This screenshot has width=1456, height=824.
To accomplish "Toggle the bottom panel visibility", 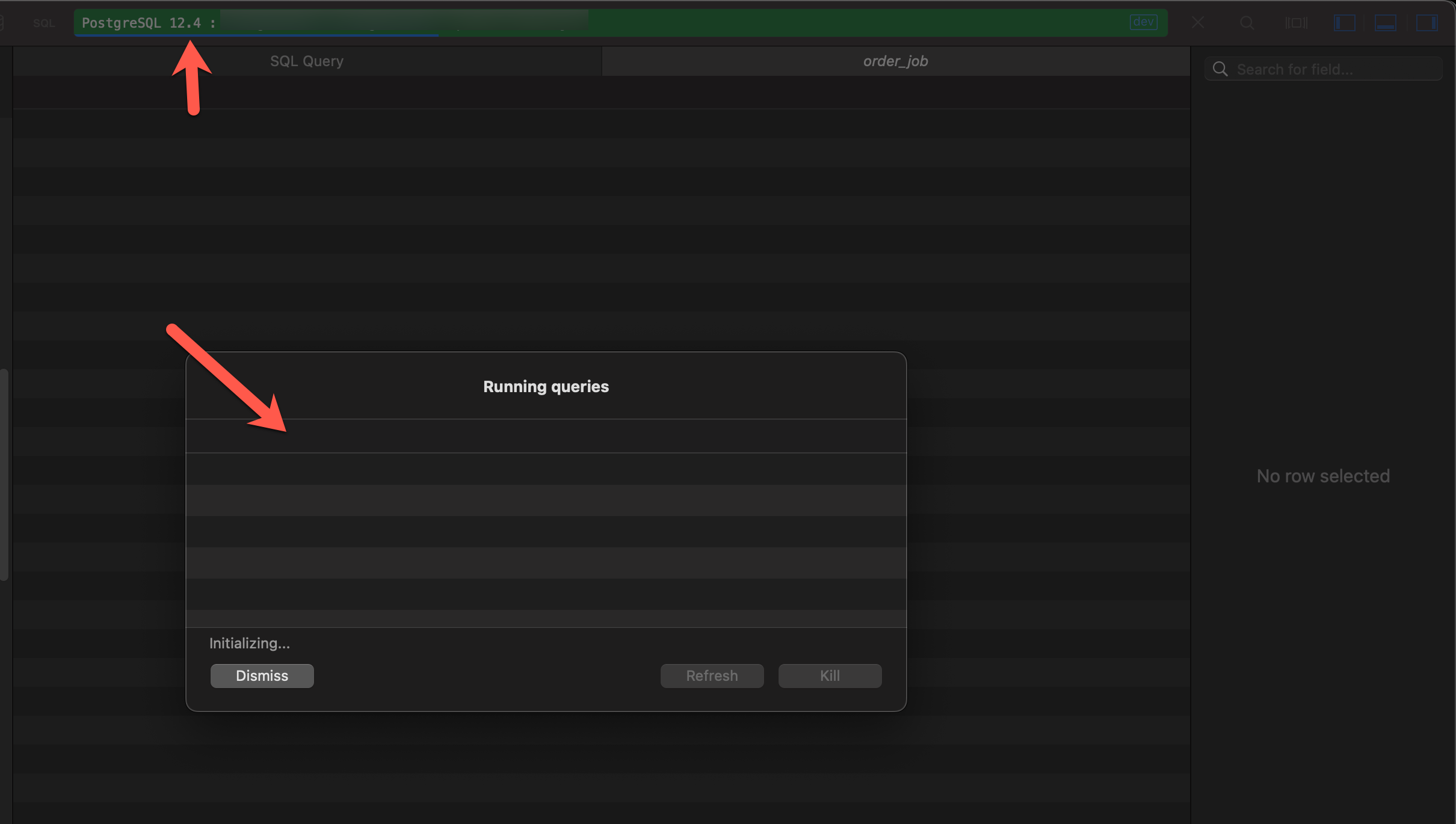I will pos(1386,23).
